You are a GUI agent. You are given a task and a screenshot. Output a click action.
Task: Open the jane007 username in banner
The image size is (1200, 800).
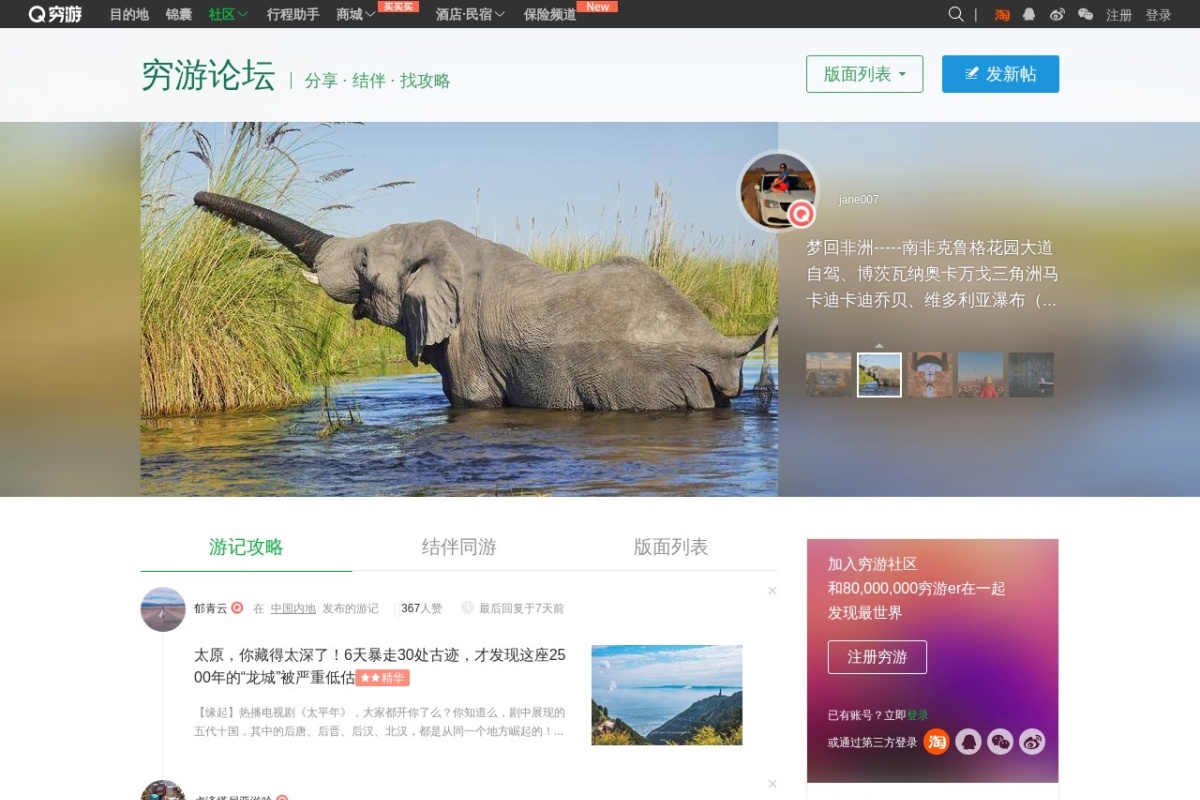click(x=859, y=199)
